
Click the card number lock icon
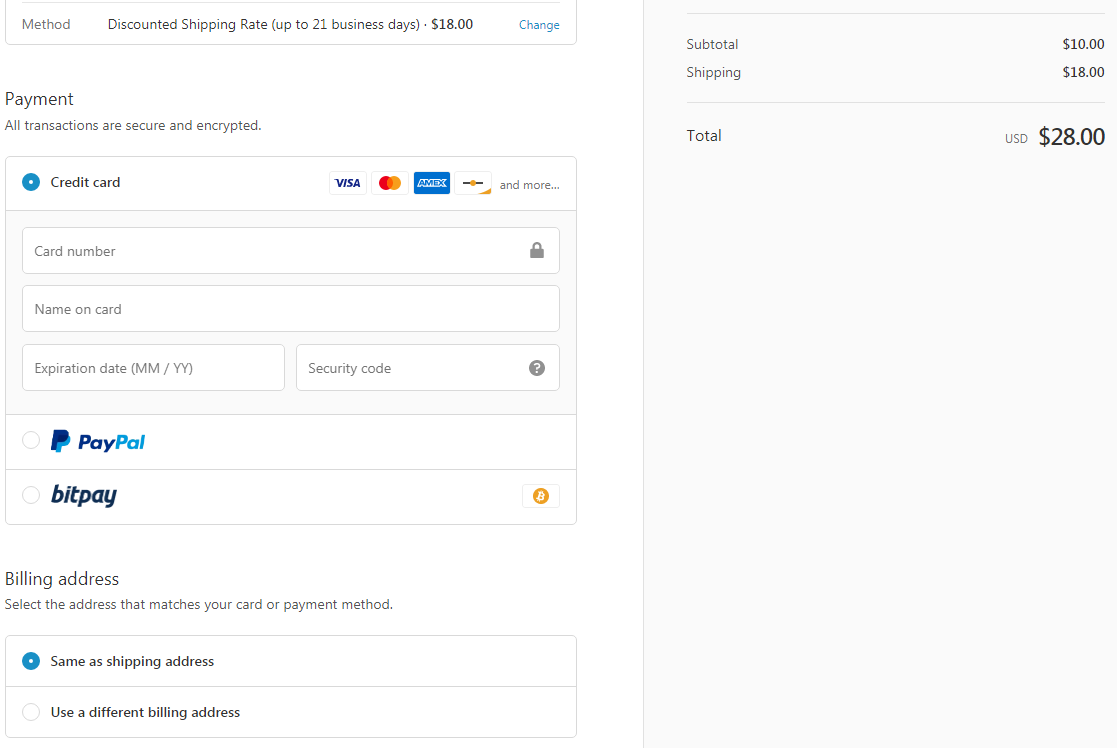[x=537, y=250]
